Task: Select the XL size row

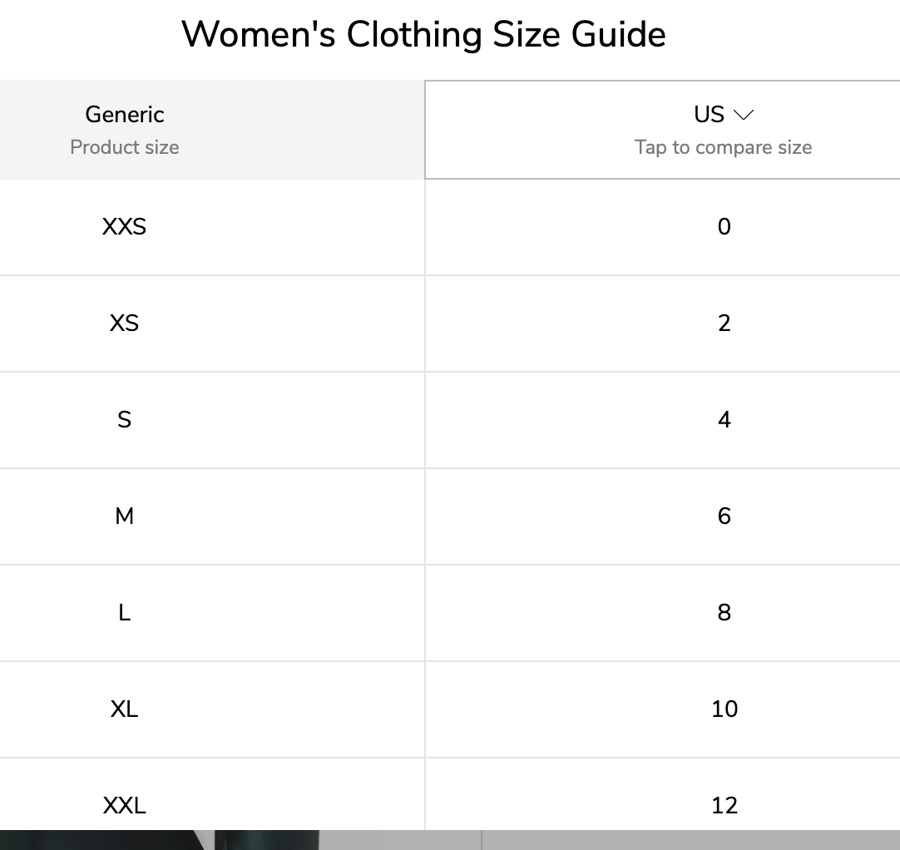Action: coord(124,709)
